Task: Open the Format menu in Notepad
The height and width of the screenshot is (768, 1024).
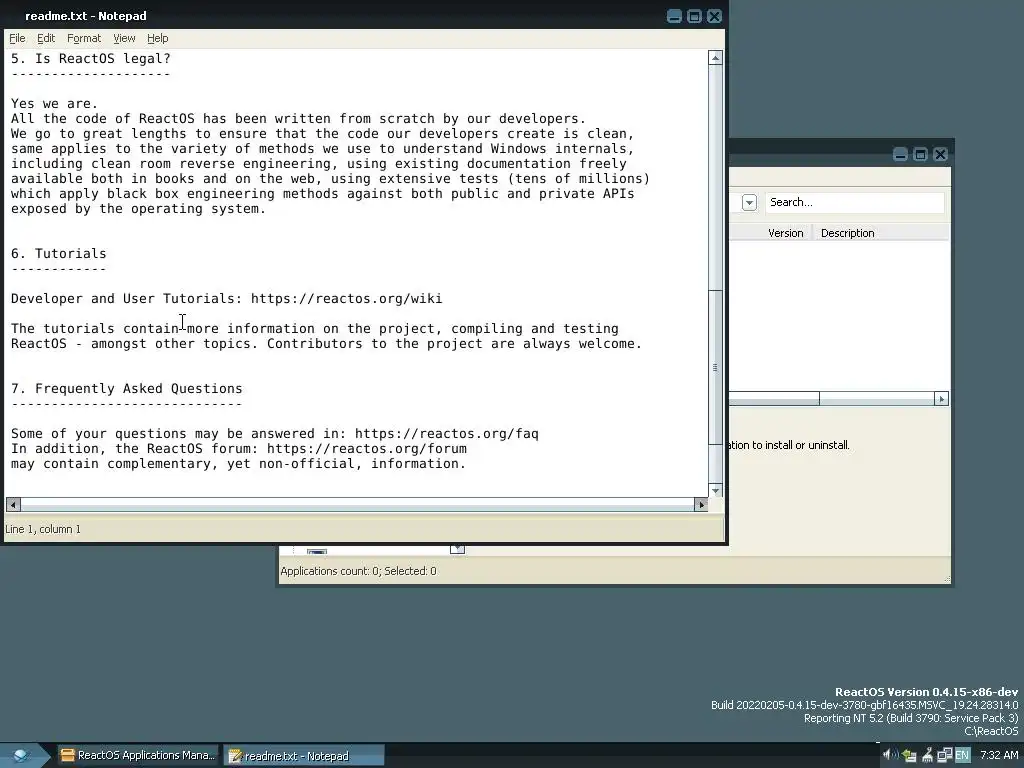Action: [x=84, y=39]
